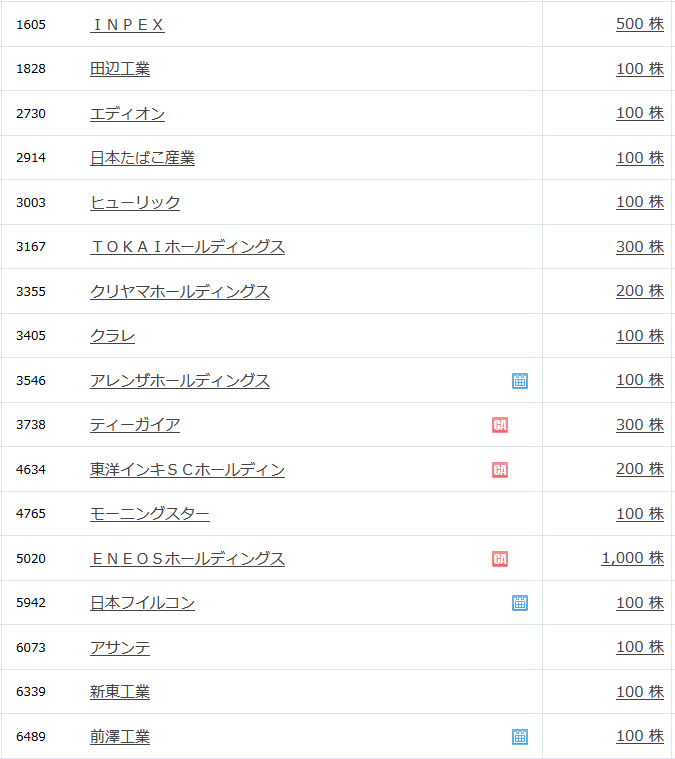Screen dimensions: 675x759
Task: Click 1,000 株 holding for ENEOS
Action: (632, 558)
